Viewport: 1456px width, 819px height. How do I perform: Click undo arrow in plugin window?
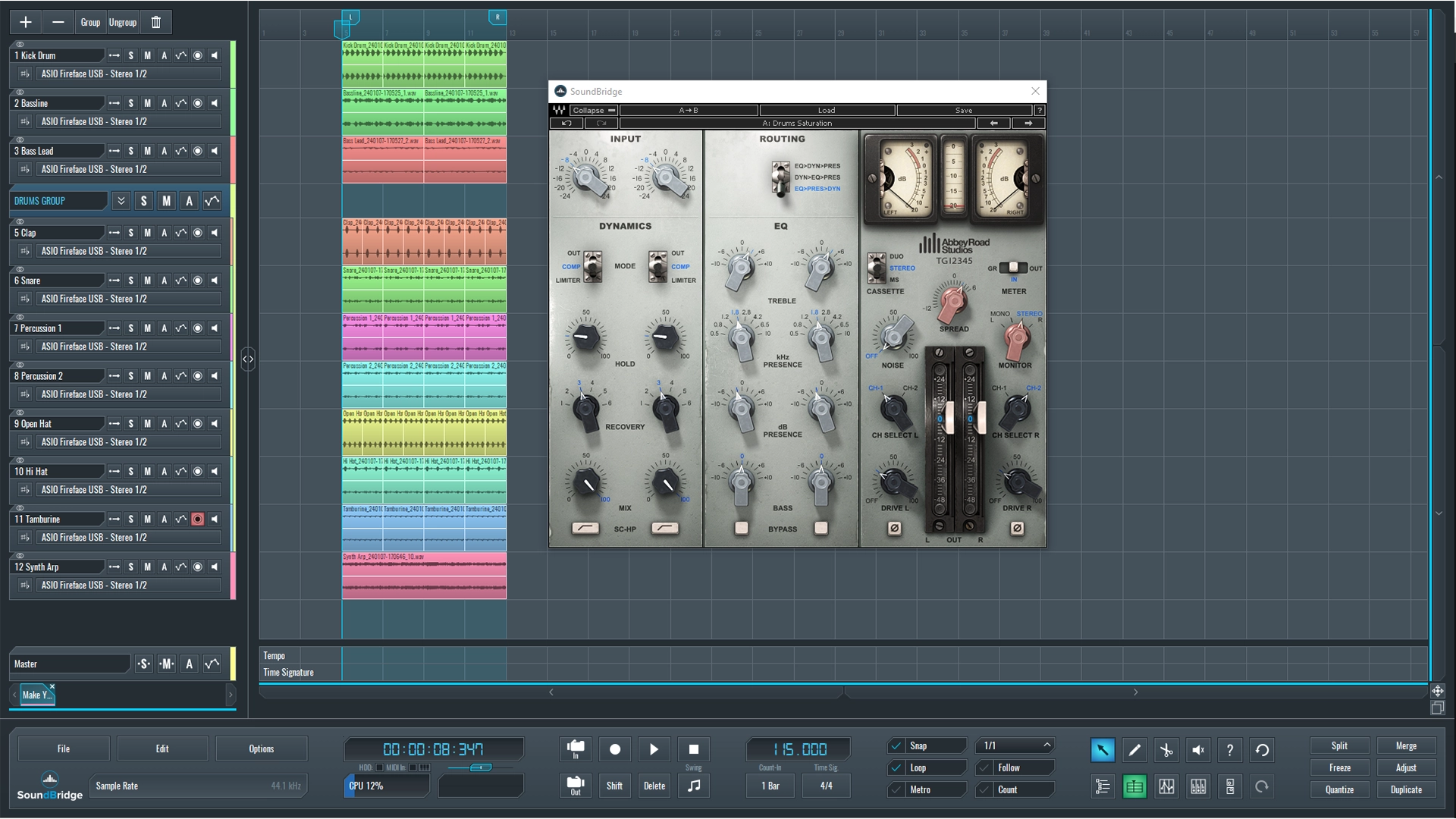click(x=566, y=123)
